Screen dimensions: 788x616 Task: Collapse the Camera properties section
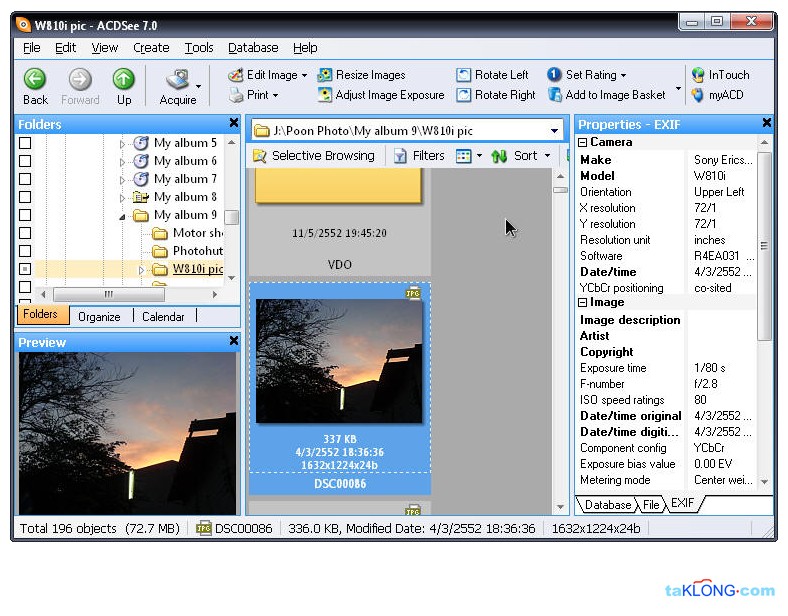[583, 143]
